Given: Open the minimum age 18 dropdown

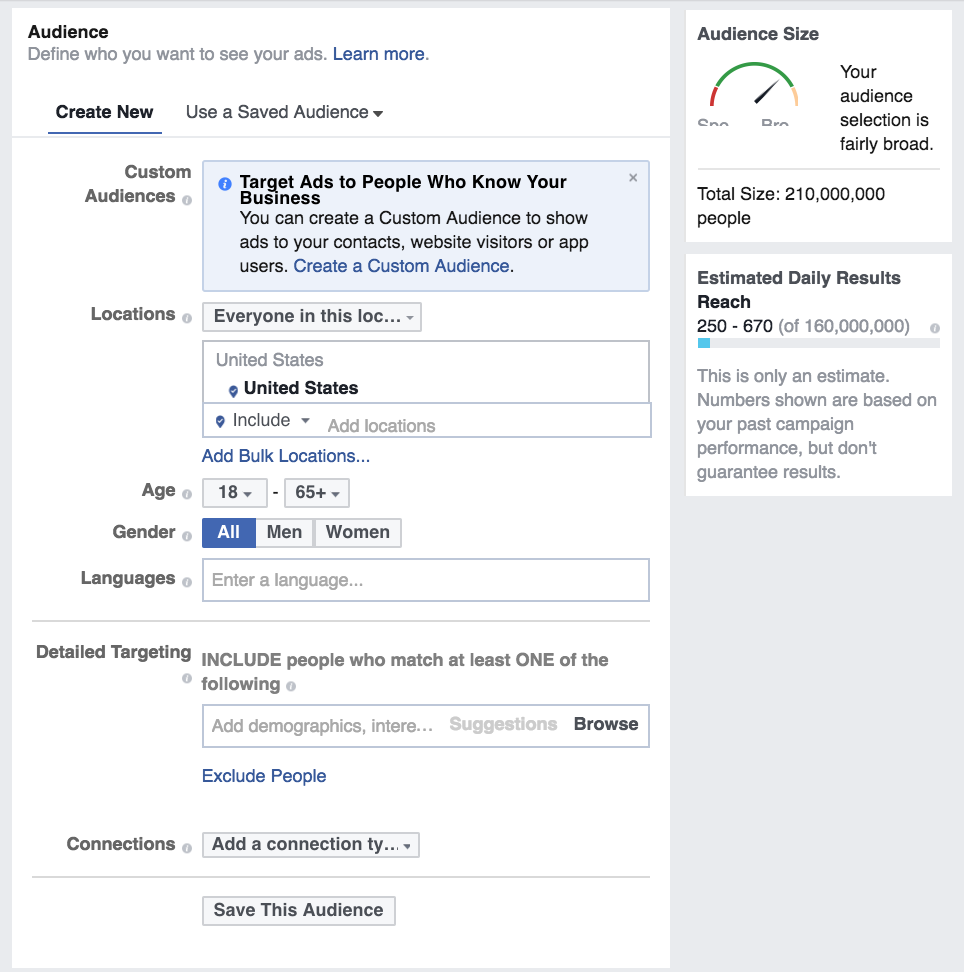Looking at the screenshot, I should [234, 493].
